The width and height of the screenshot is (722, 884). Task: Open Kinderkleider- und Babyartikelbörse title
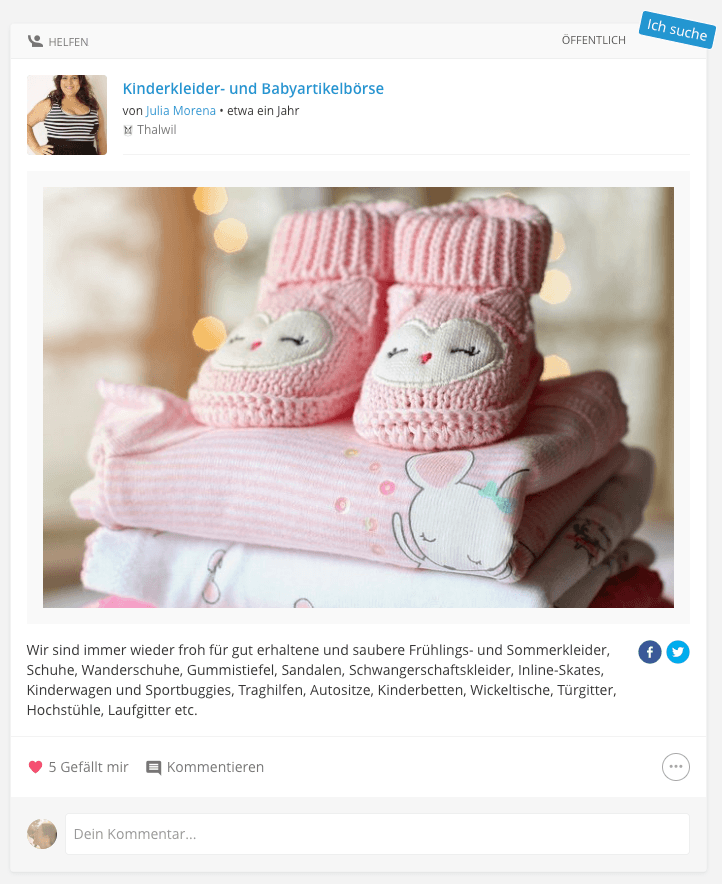(x=253, y=89)
